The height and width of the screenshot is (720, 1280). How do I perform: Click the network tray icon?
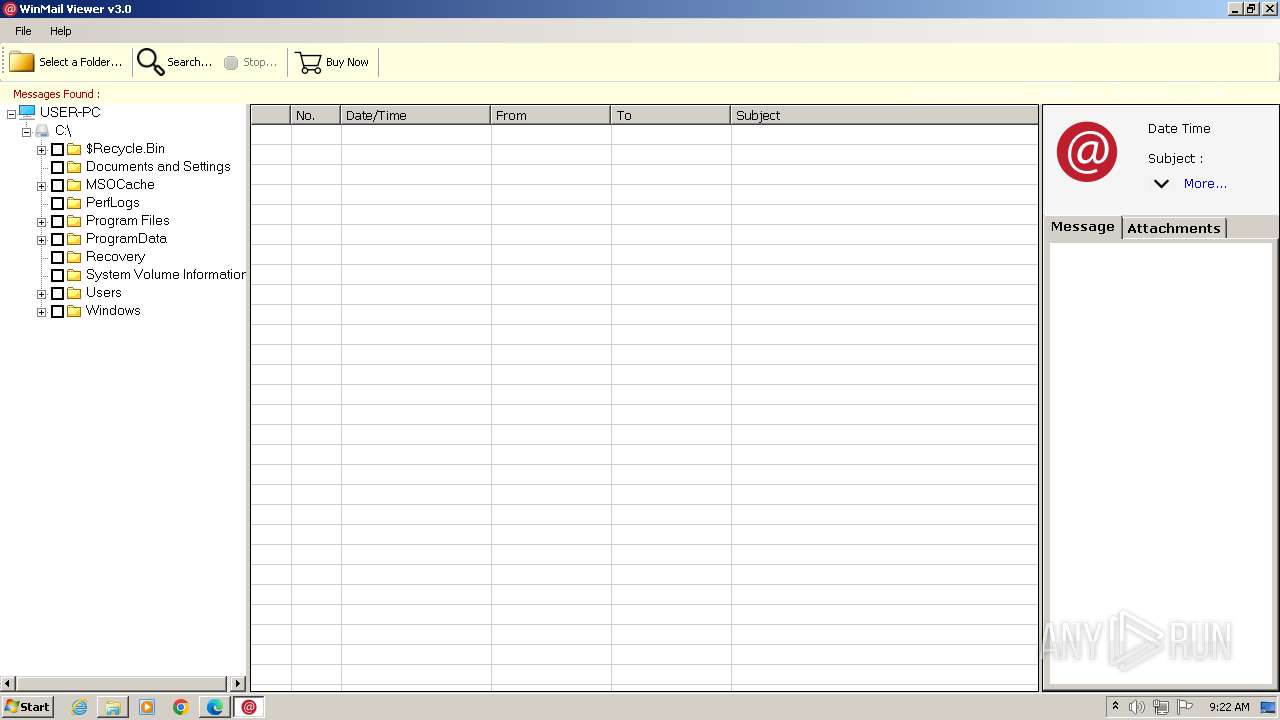[x=1161, y=707]
